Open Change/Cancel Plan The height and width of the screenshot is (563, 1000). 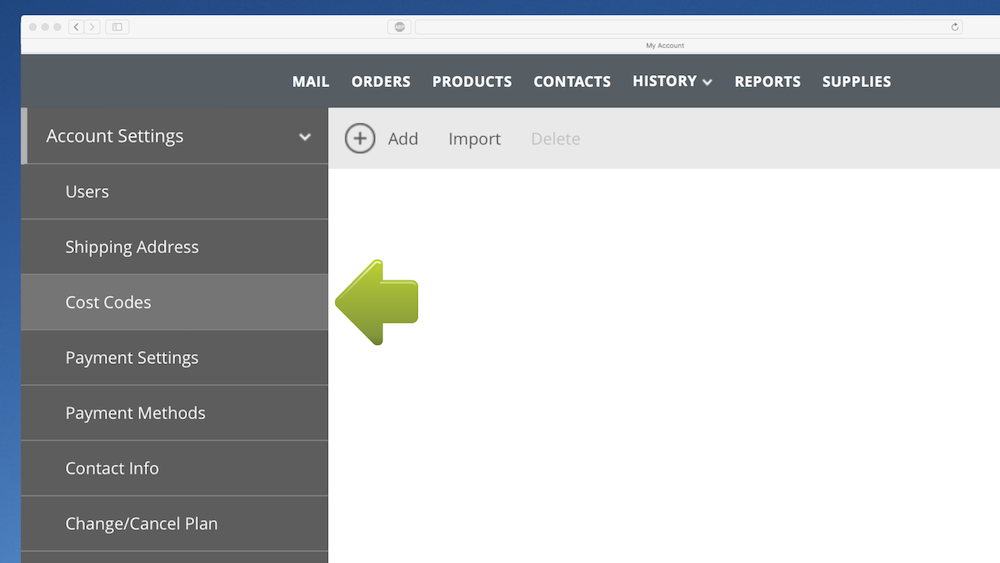pyautogui.click(x=175, y=523)
